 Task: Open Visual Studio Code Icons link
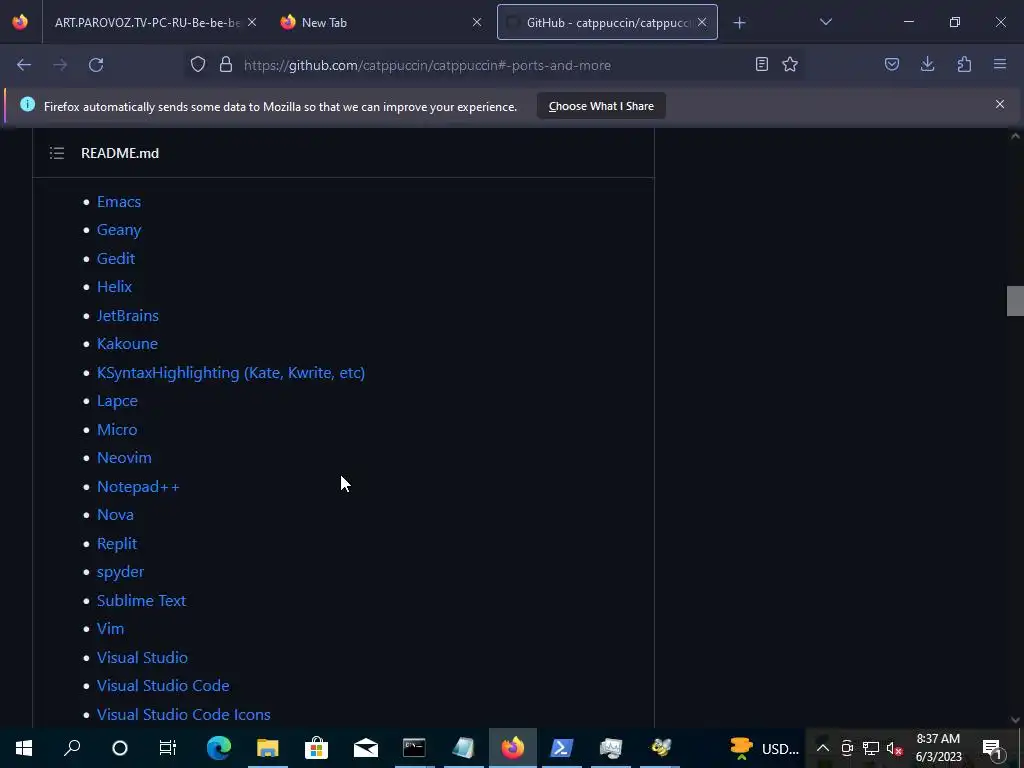[184, 714]
